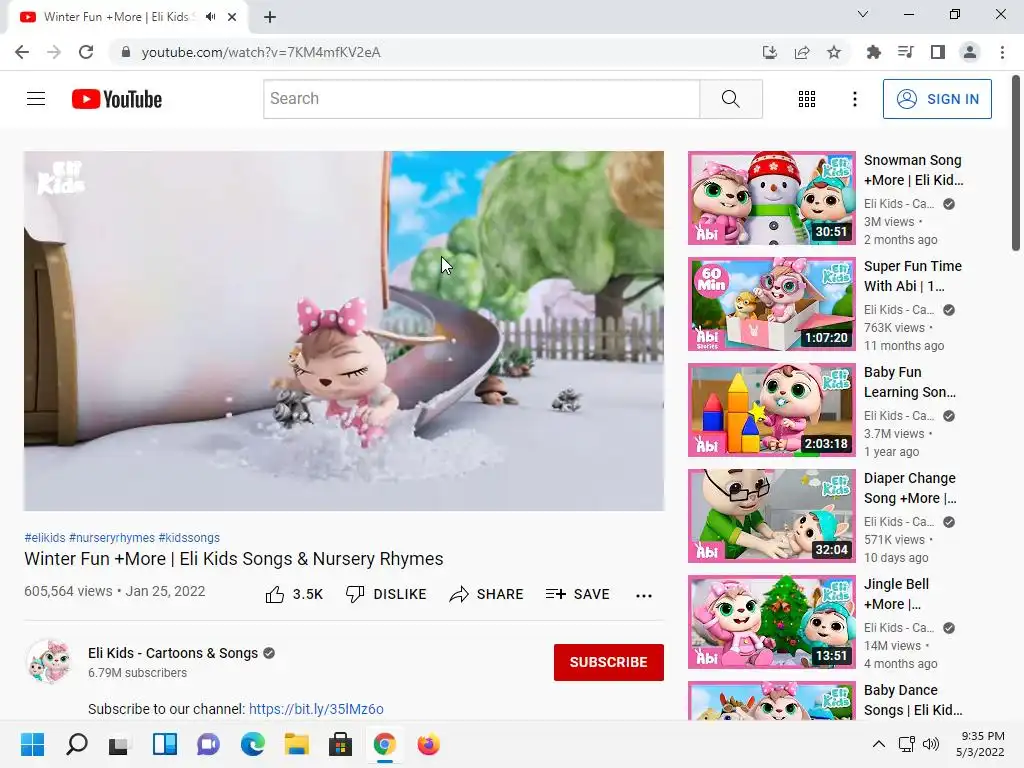1024x768 pixels.
Task: Go forward in browser history
Action: 54,52
